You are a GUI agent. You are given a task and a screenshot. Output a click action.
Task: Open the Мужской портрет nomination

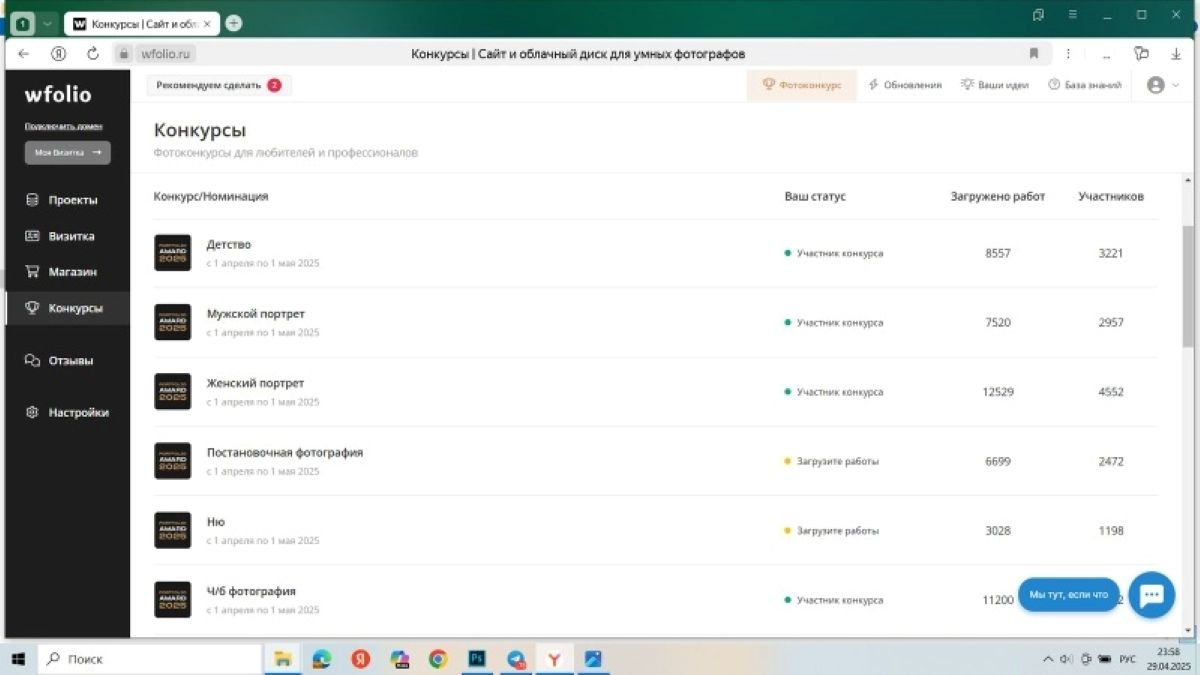256,314
